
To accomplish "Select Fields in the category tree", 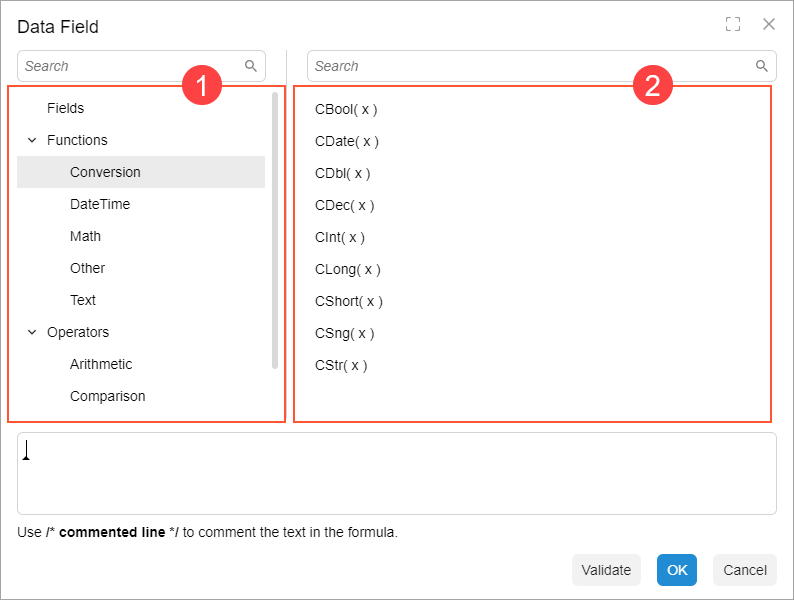I will click(65, 108).
